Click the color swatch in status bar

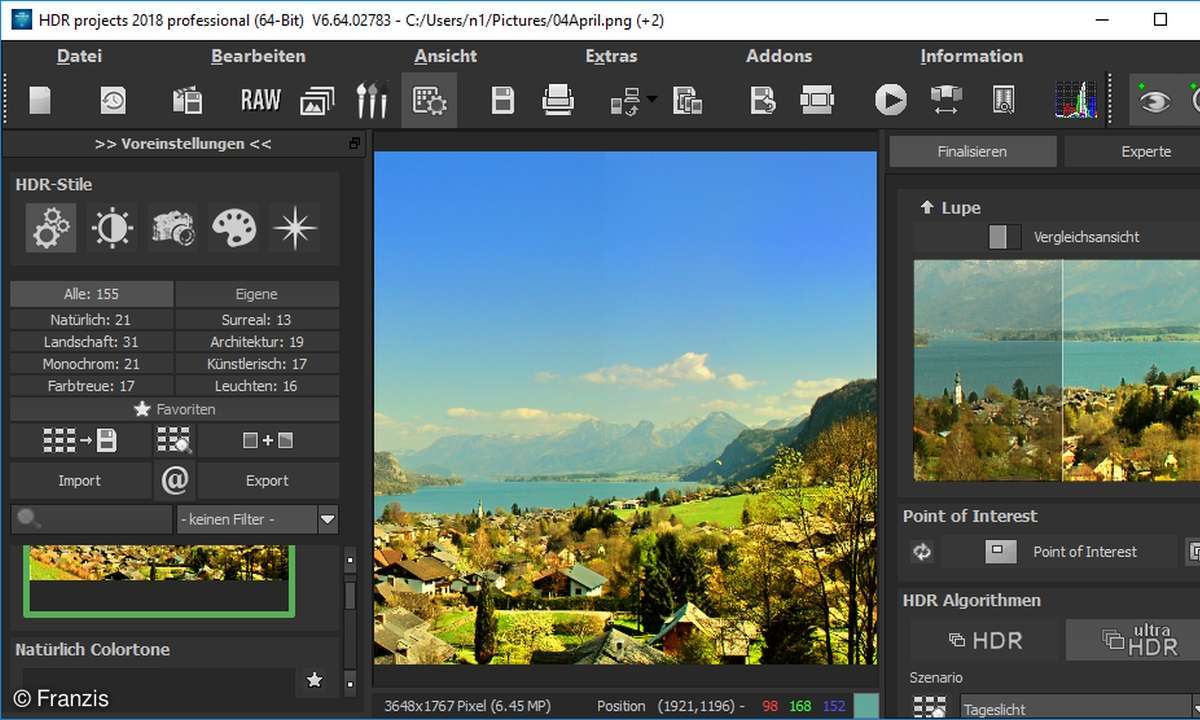pyautogui.click(x=866, y=706)
